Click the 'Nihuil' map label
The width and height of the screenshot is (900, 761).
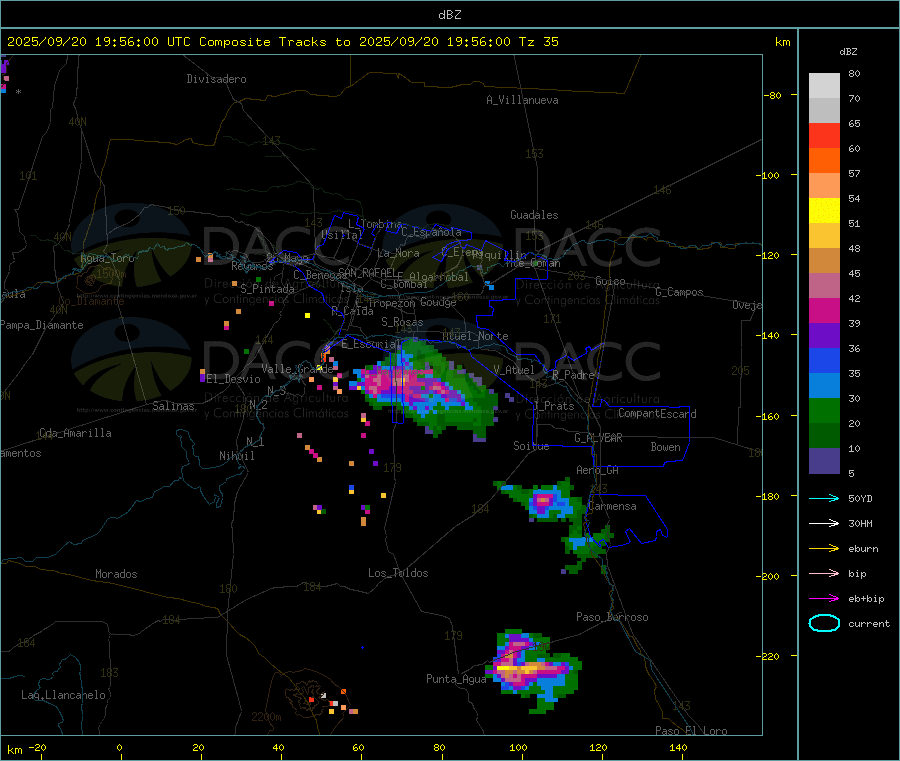(236, 456)
